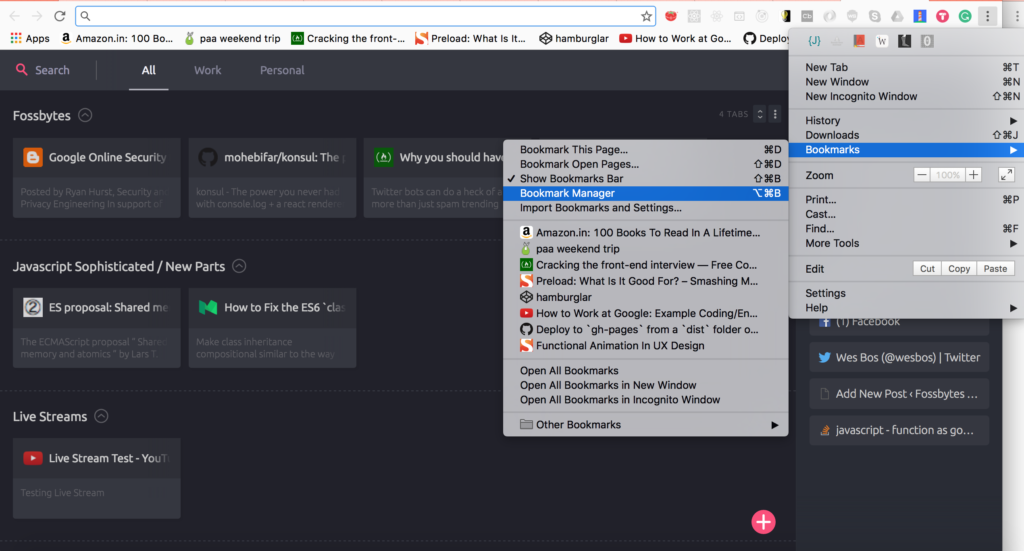Image resolution: width=1024 pixels, height=551 pixels.
Task: Open Live Stream Test YouTube card
Action: pyautogui.click(x=97, y=478)
